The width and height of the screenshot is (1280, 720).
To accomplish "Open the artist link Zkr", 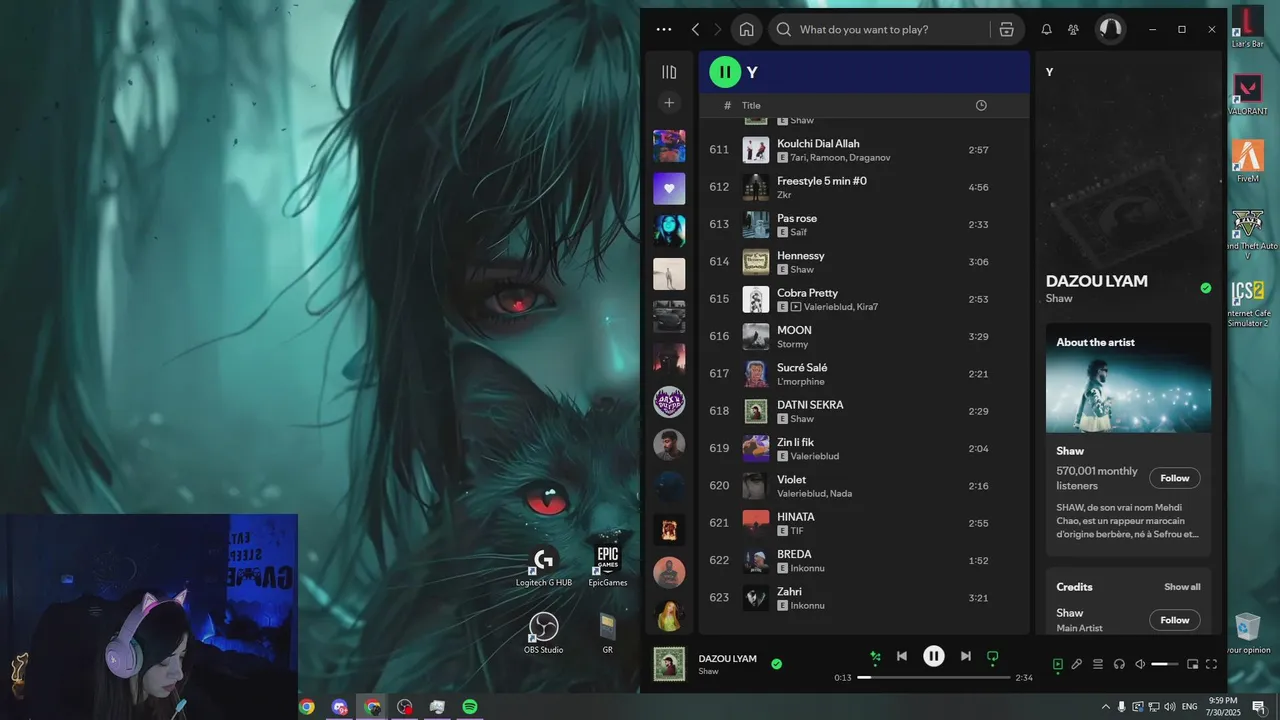I will point(784,195).
